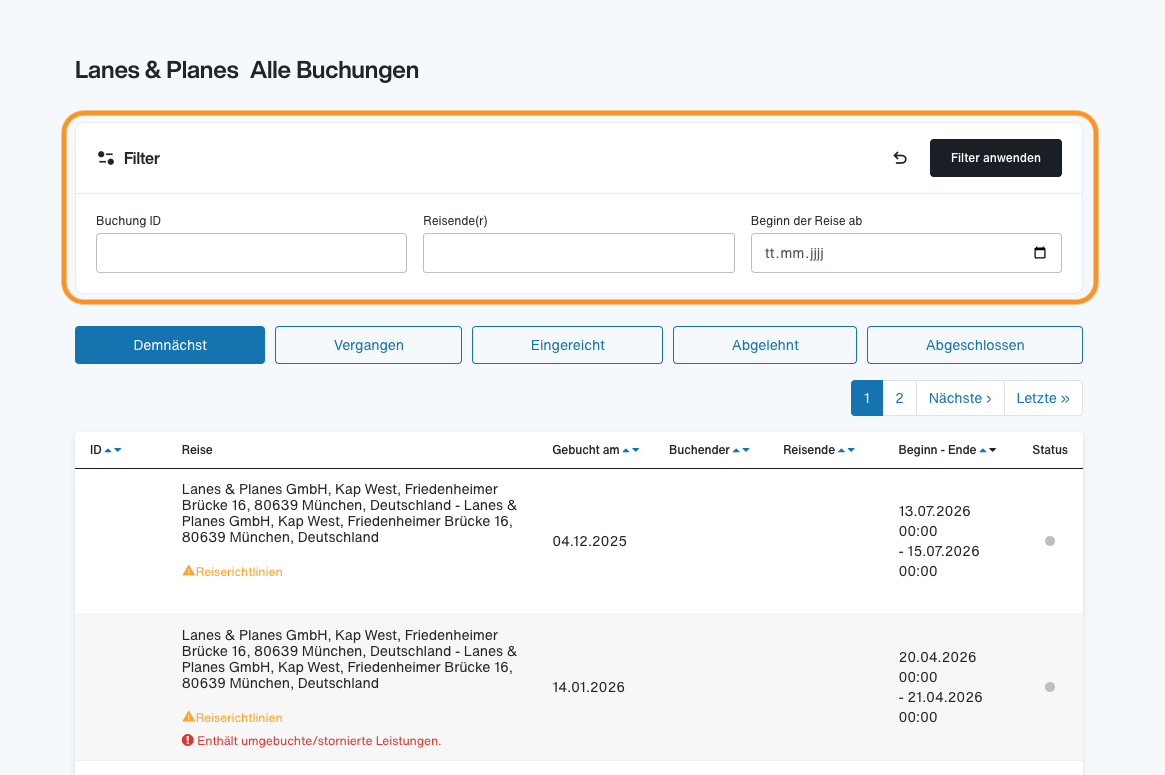Click red exclamation icon for stornierte Leistungen
This screenshot has height=775, width=1165.
(x=188, y=740)
